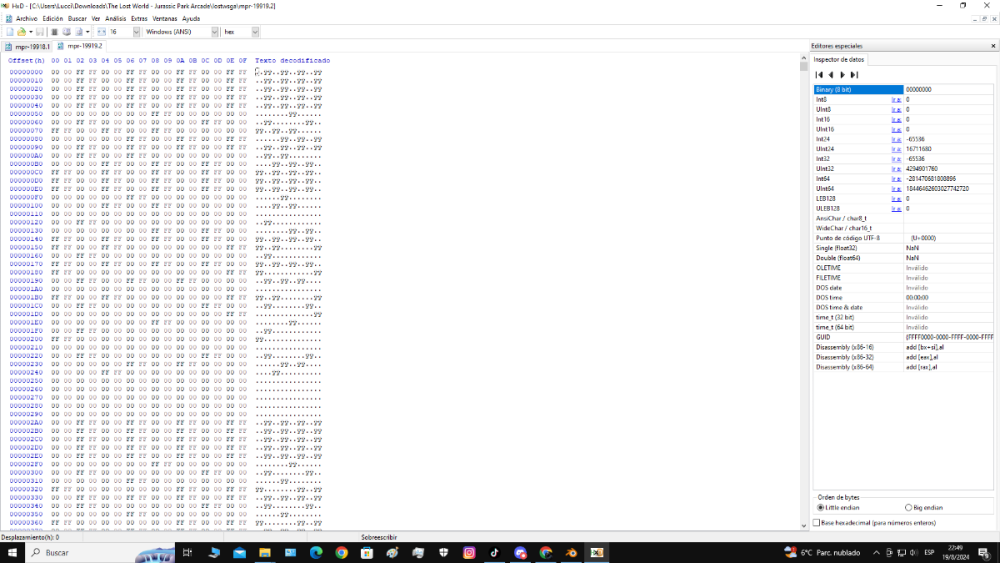Switch to the mpr-19918.1 file tab

click(x=27, y=47)
